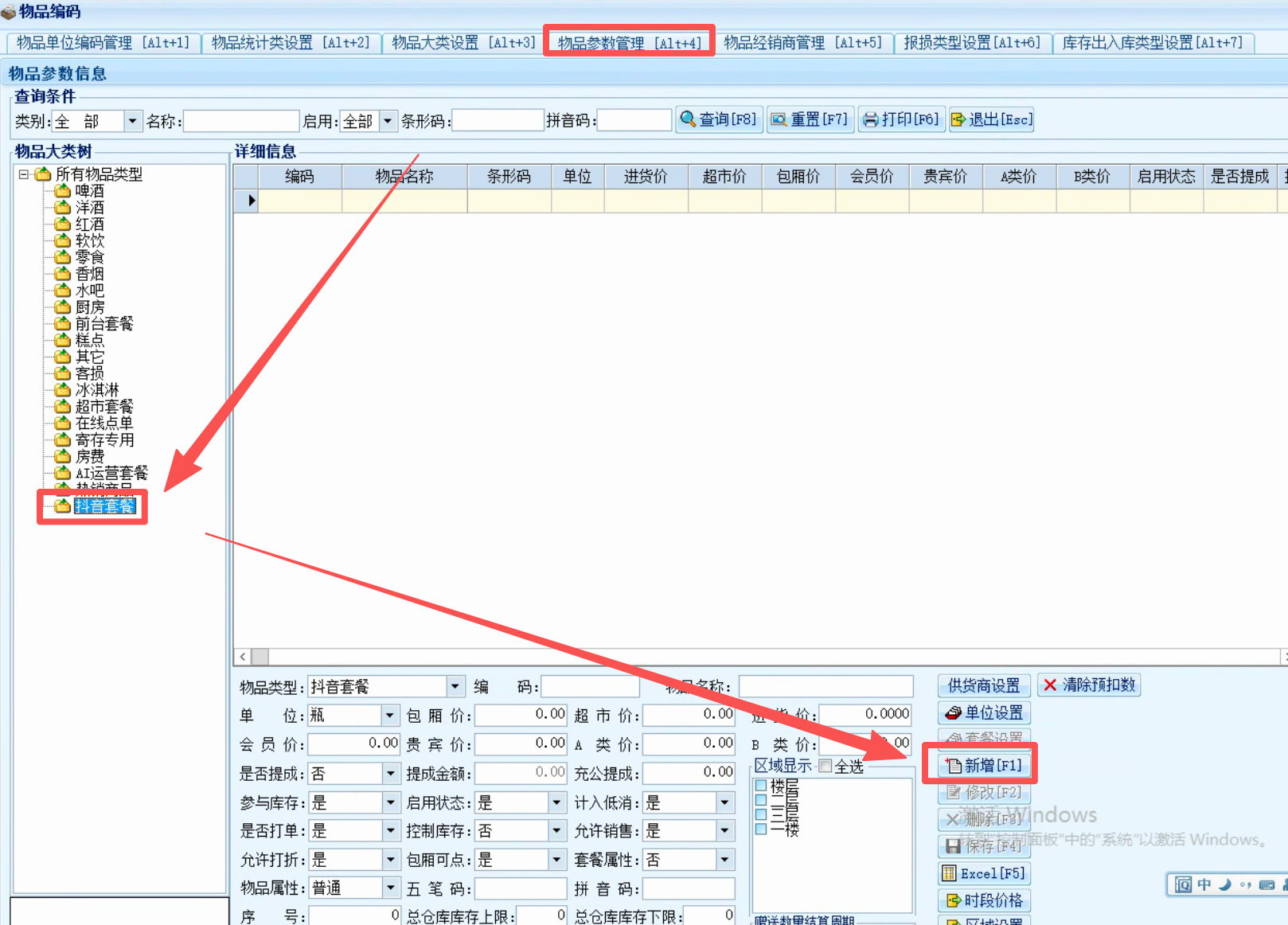1288x925 pixels.
Task: Switch to 物品大类设置 tab
Action: [x=463, y=43]
